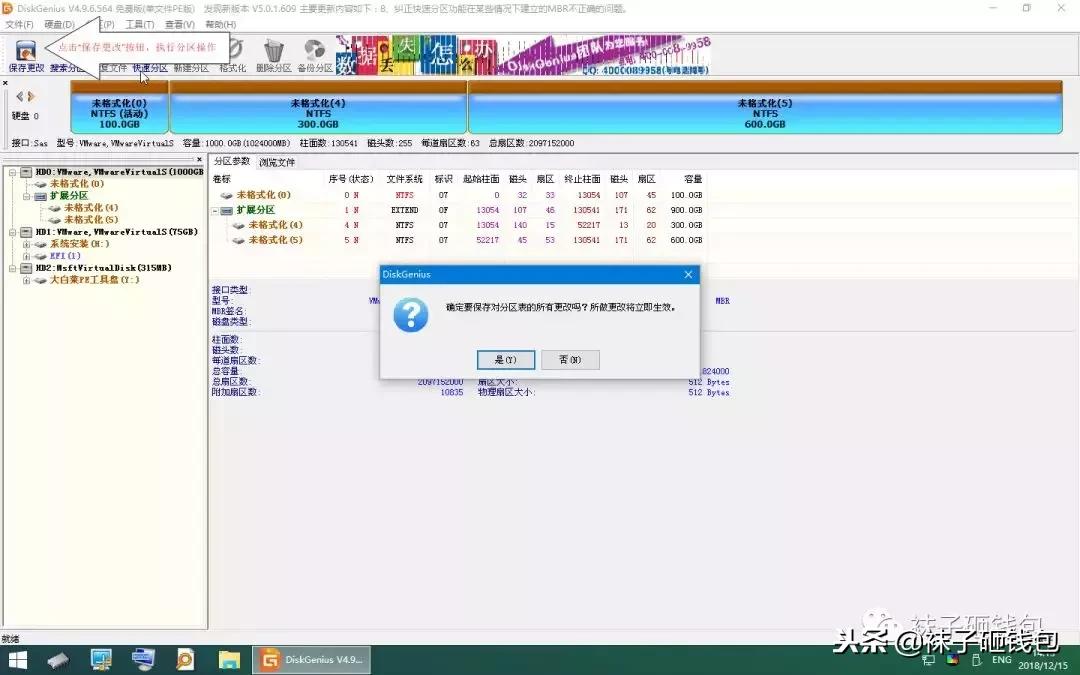Click 是(Y) to confirm saving partition changes
1080x675 pixels.
click(x=505, y=359)
